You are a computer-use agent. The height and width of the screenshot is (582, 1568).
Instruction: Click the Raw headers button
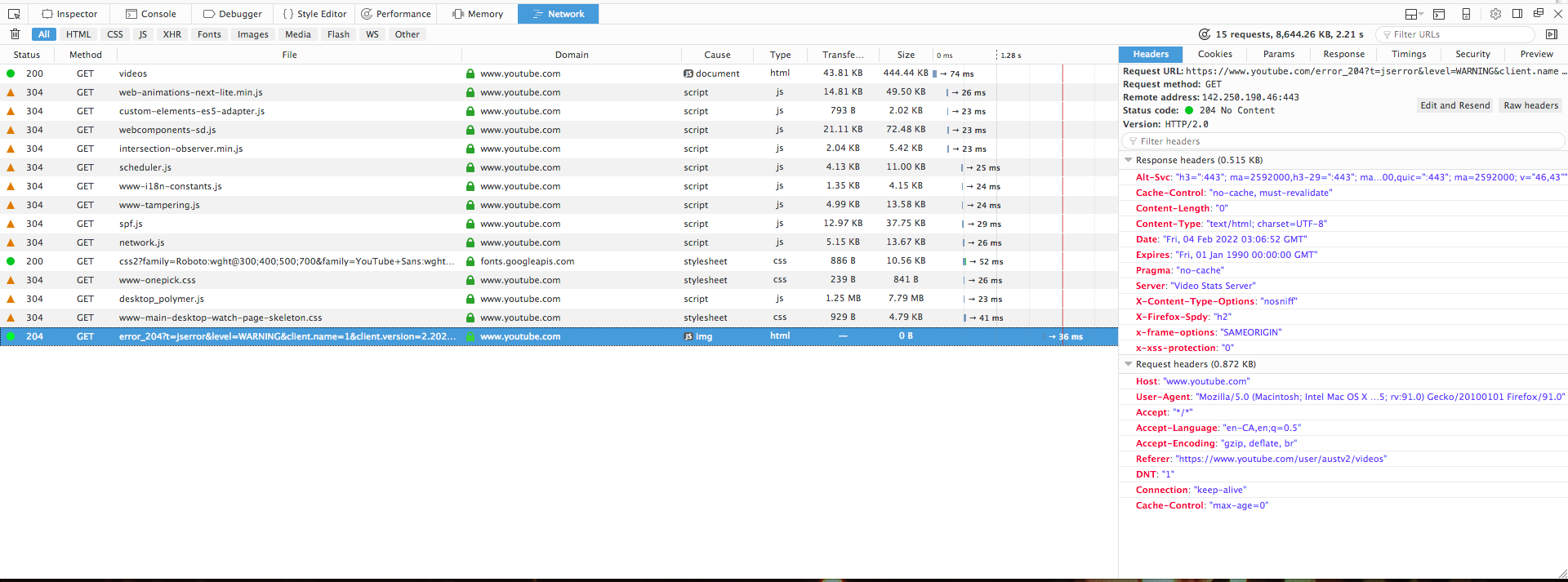[1531, 105]
